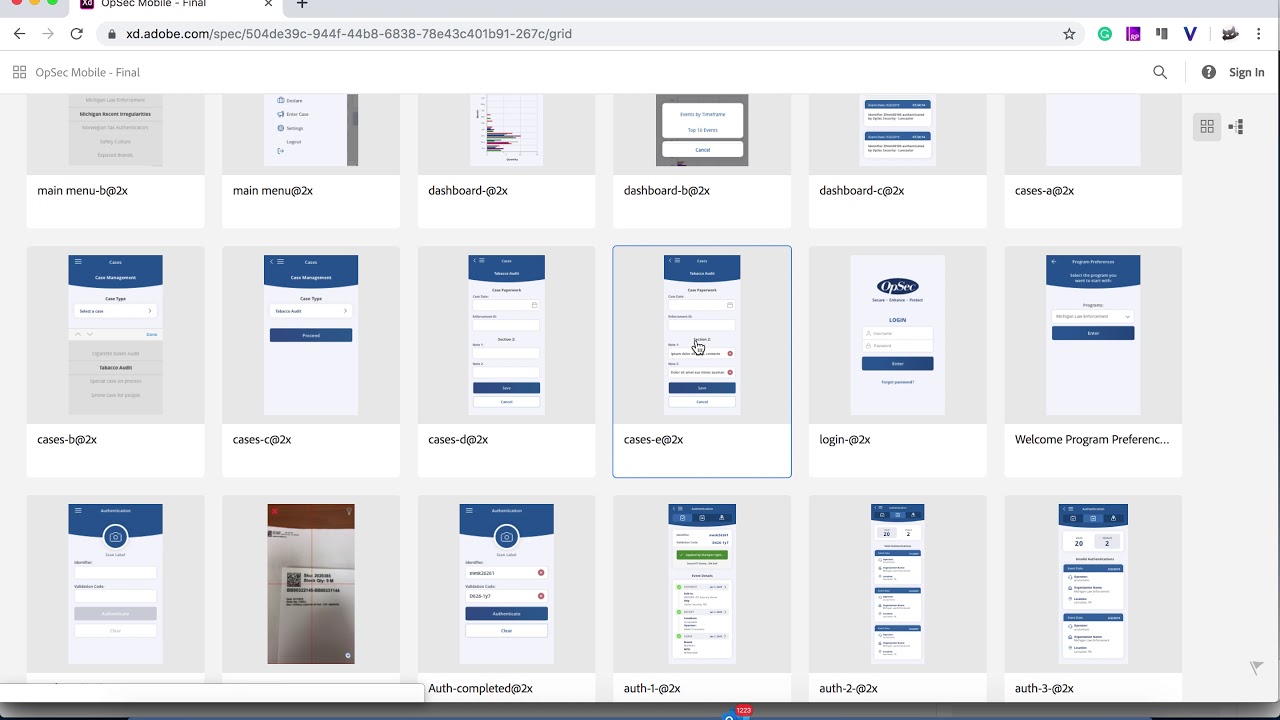
Task: Open a new browser tab
Action: click(x=302, y=5)
